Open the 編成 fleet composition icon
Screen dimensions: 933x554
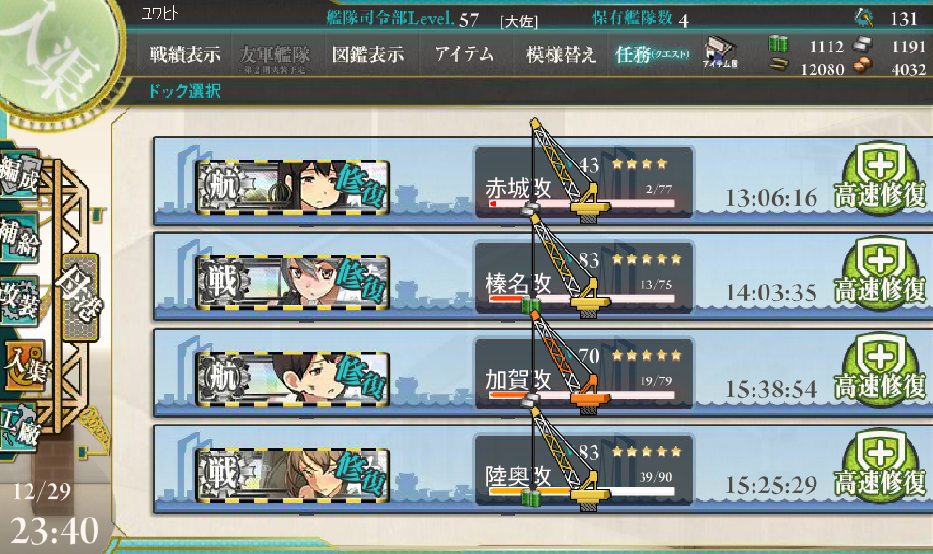(20, 173)
